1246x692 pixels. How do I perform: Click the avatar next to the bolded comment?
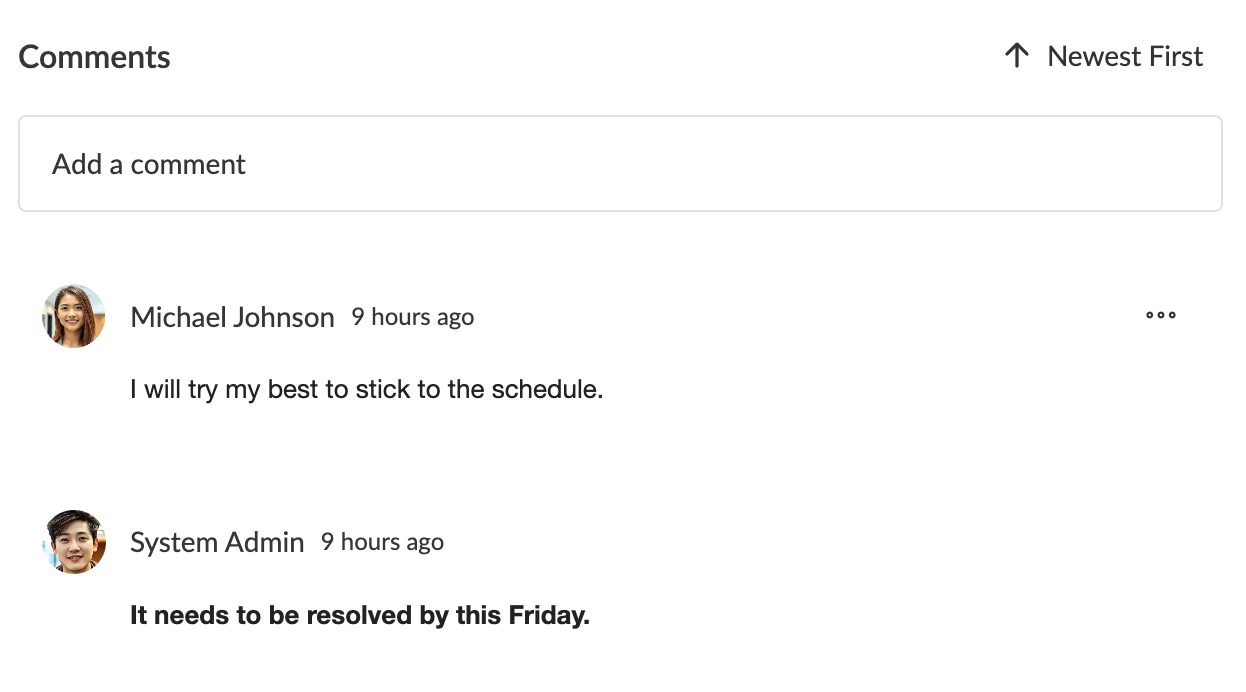click(x=73, y=541)
